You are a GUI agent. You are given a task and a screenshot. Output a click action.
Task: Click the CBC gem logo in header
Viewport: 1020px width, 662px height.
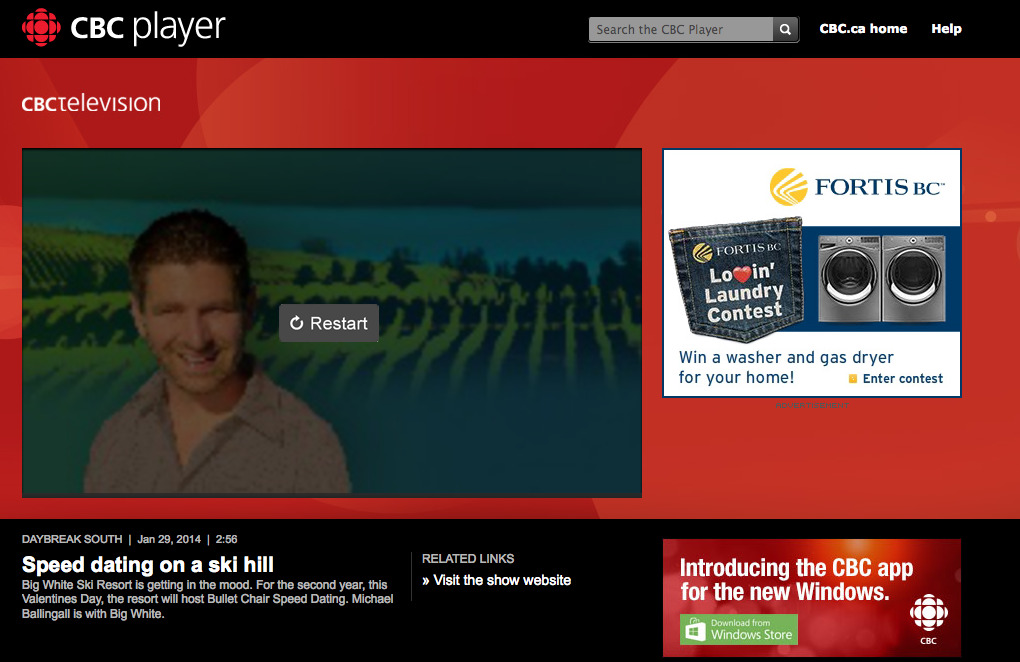point(41,27)
